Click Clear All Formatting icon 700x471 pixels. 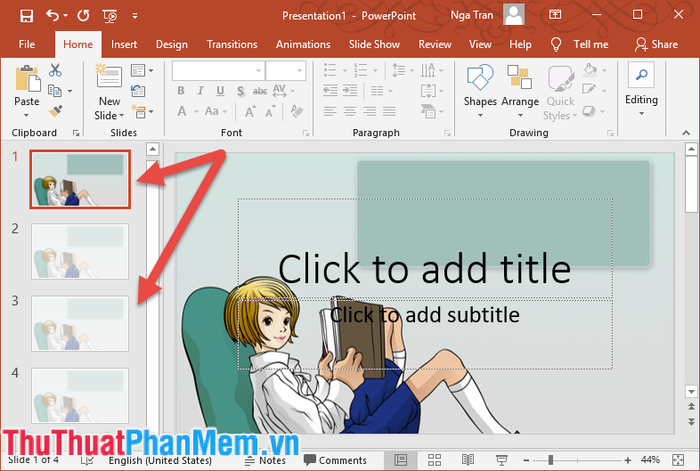(297, 111)
